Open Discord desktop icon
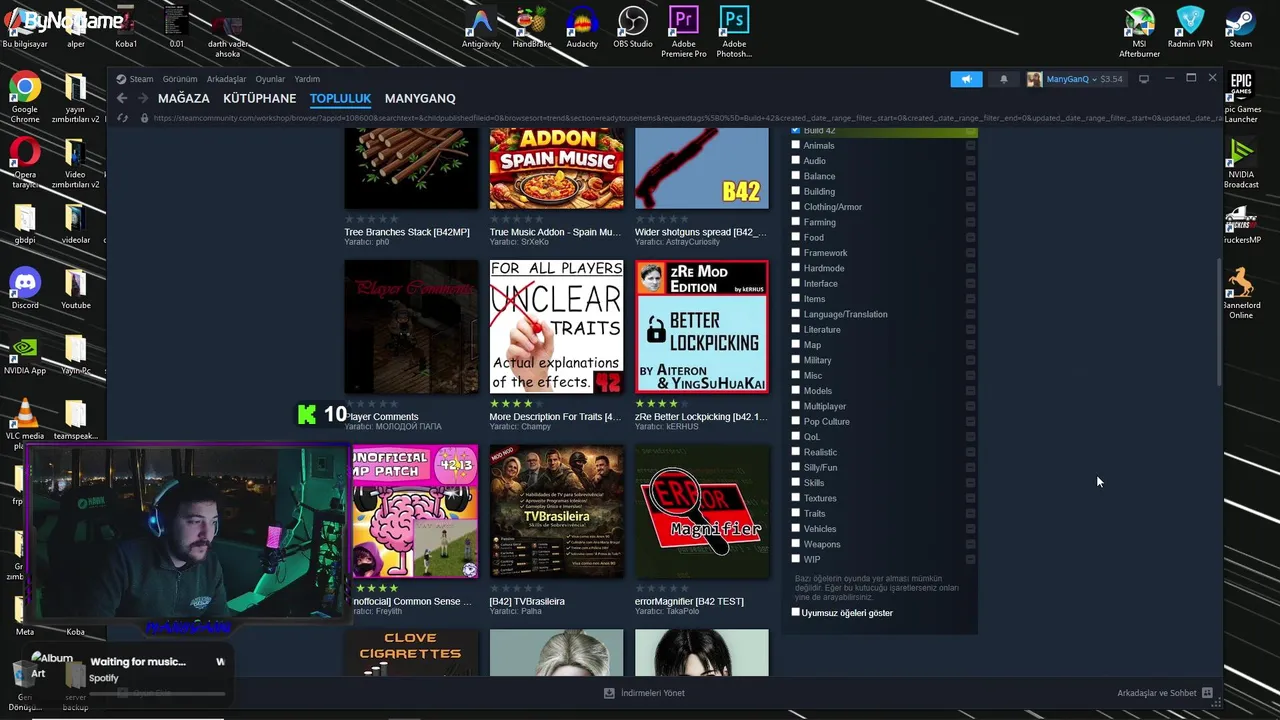This screenshot has height=720, width=1280. (x=25, y=288)
